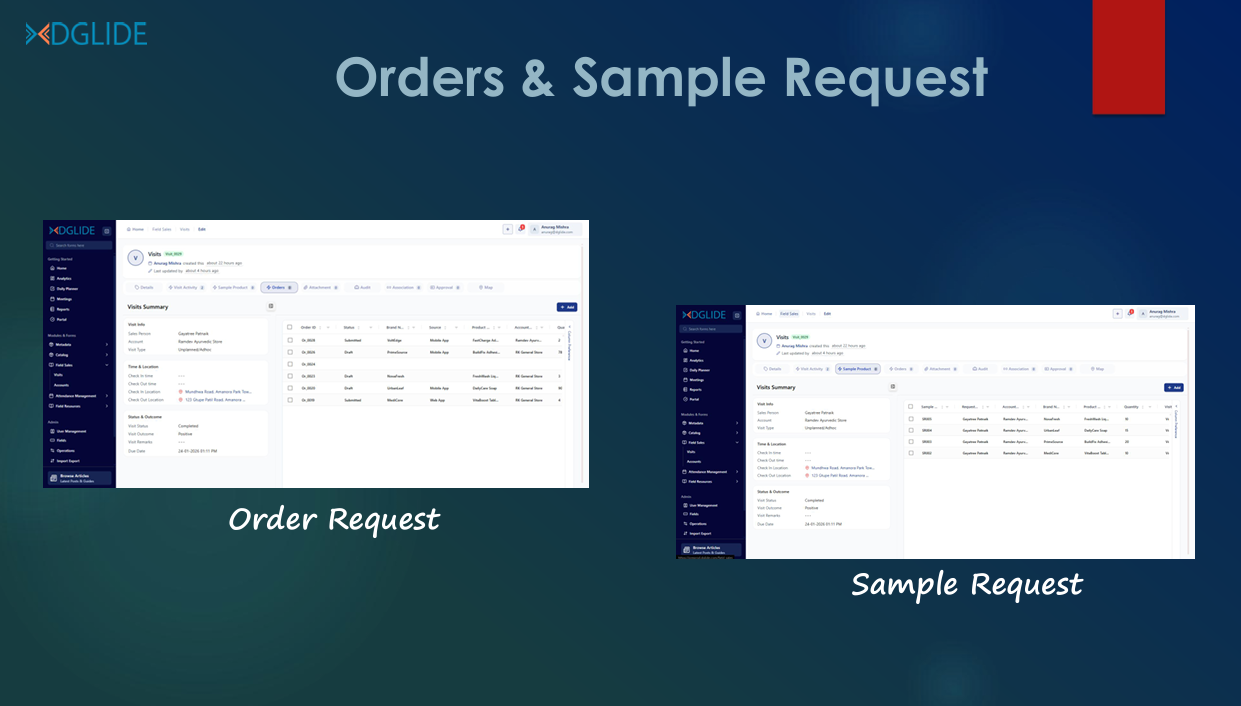Image resolution: width=1241 pixels, height=706 pixels.
Task: Open Attachment tab in Sample Request screenshot
Action: (x=941, y=369)
